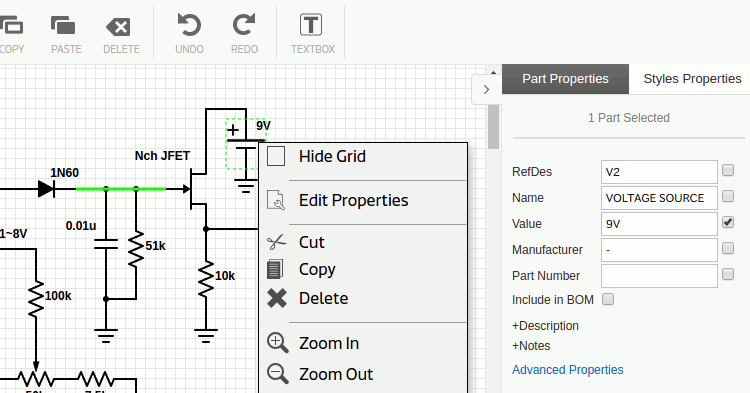
Task: Click the Delete toolbar icon
Action: click(118, 27)
